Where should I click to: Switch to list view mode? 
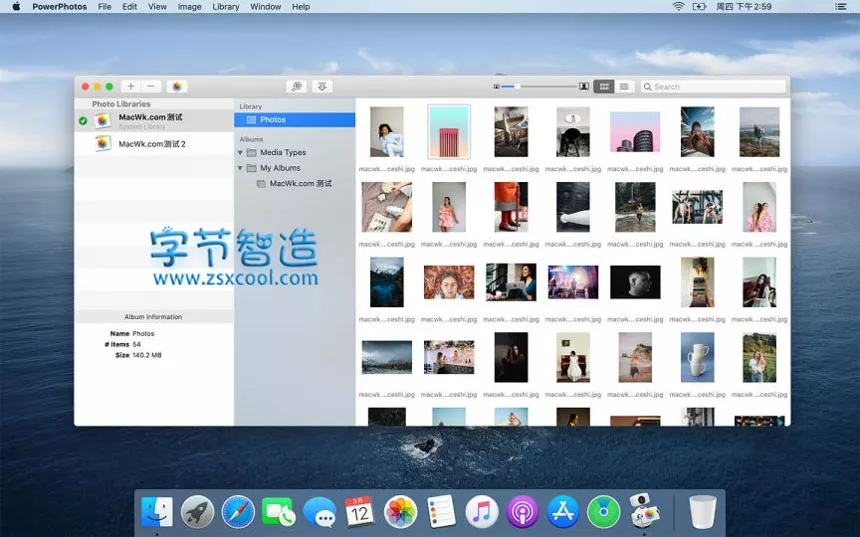coord(624,87)
